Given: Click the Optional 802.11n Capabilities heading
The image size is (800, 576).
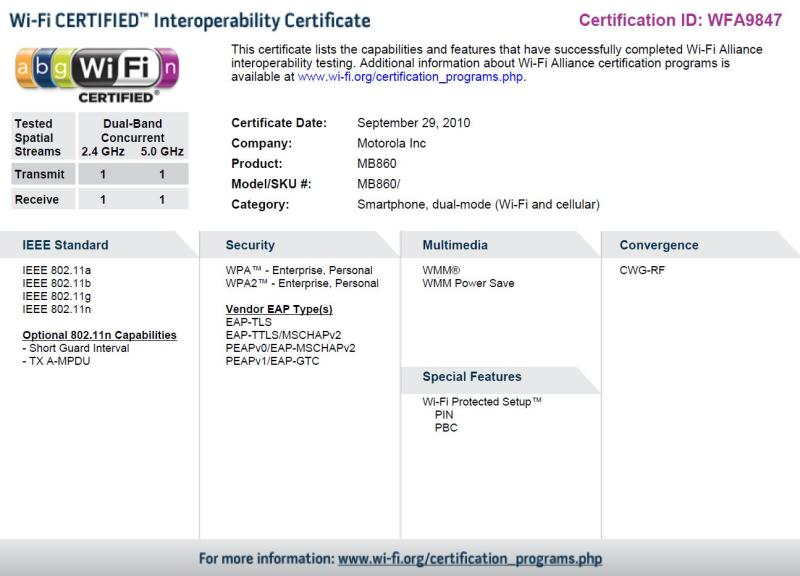Looking at the screenshot, I should [99, 335].
